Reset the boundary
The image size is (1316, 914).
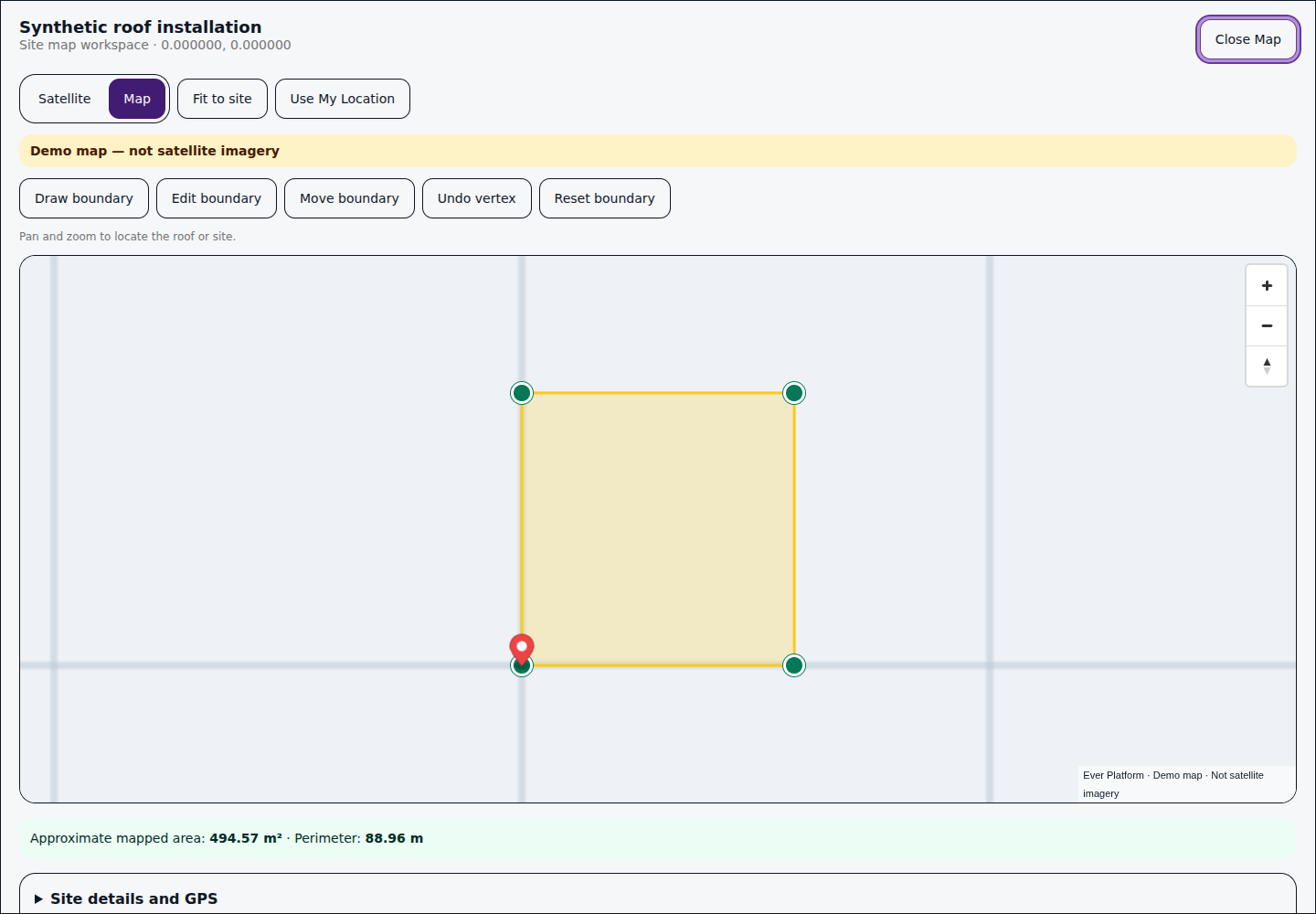tap(605, 198)
